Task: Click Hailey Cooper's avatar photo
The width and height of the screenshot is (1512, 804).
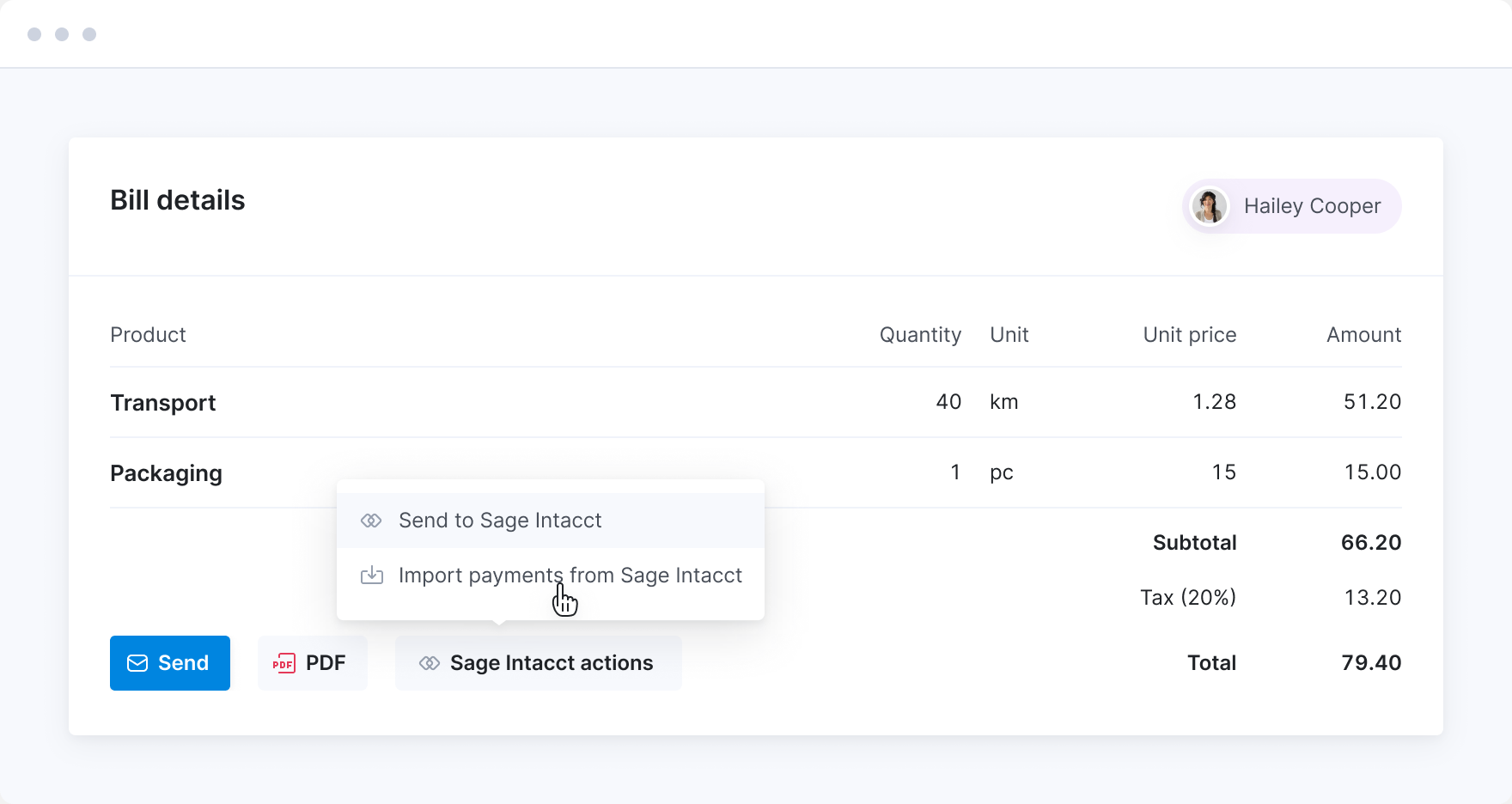Action: 1210,206
